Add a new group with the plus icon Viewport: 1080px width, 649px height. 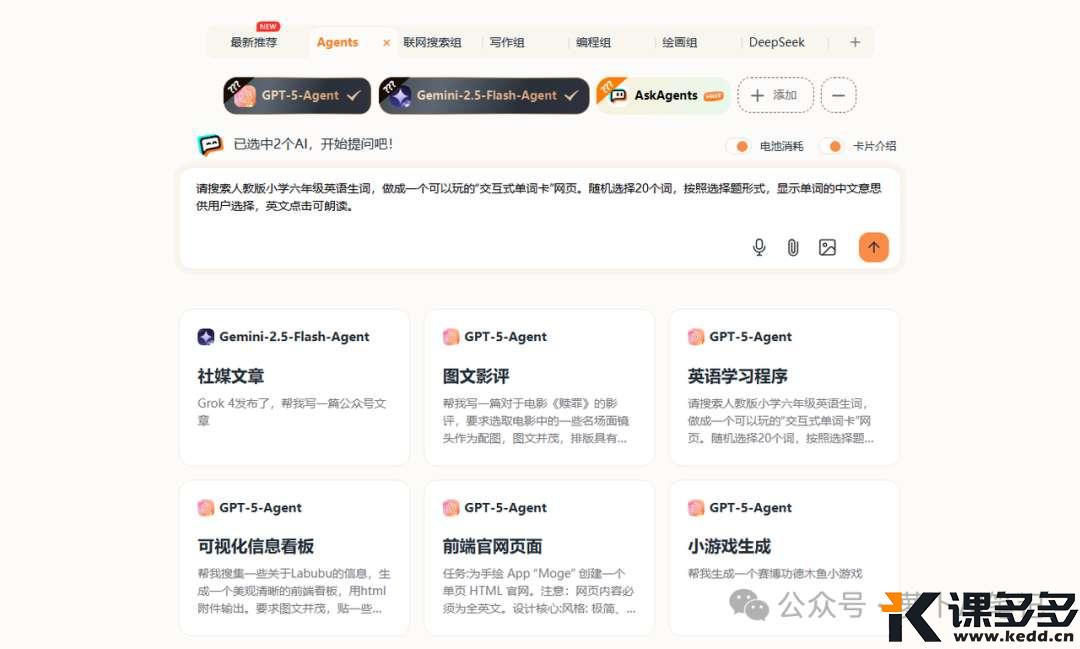855,42
